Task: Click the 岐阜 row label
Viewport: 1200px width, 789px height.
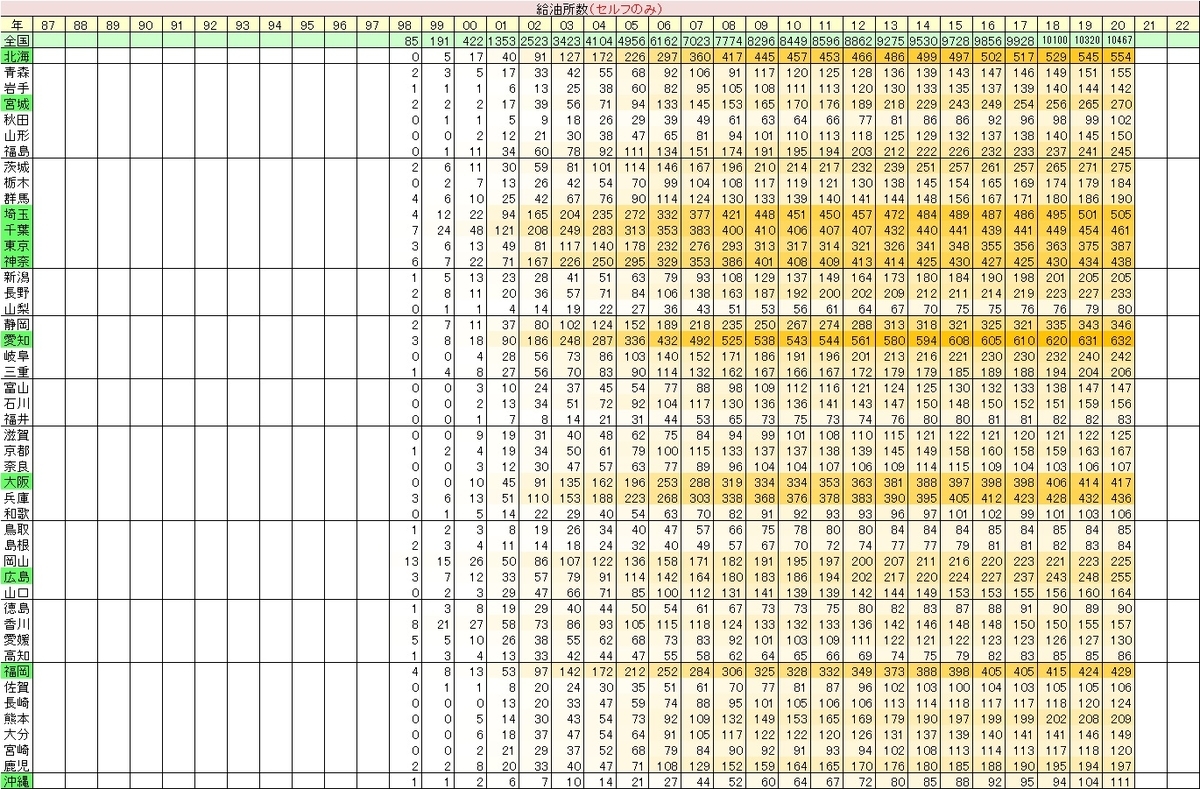Action: pyautogui.click(x=16, y=356)
